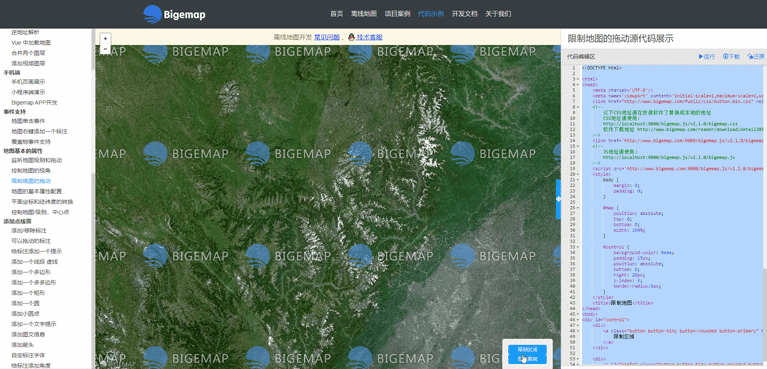The image size is (767, 369).
Task: Select Bigemap APP开发 in sidebar
Action: point(34,102)
